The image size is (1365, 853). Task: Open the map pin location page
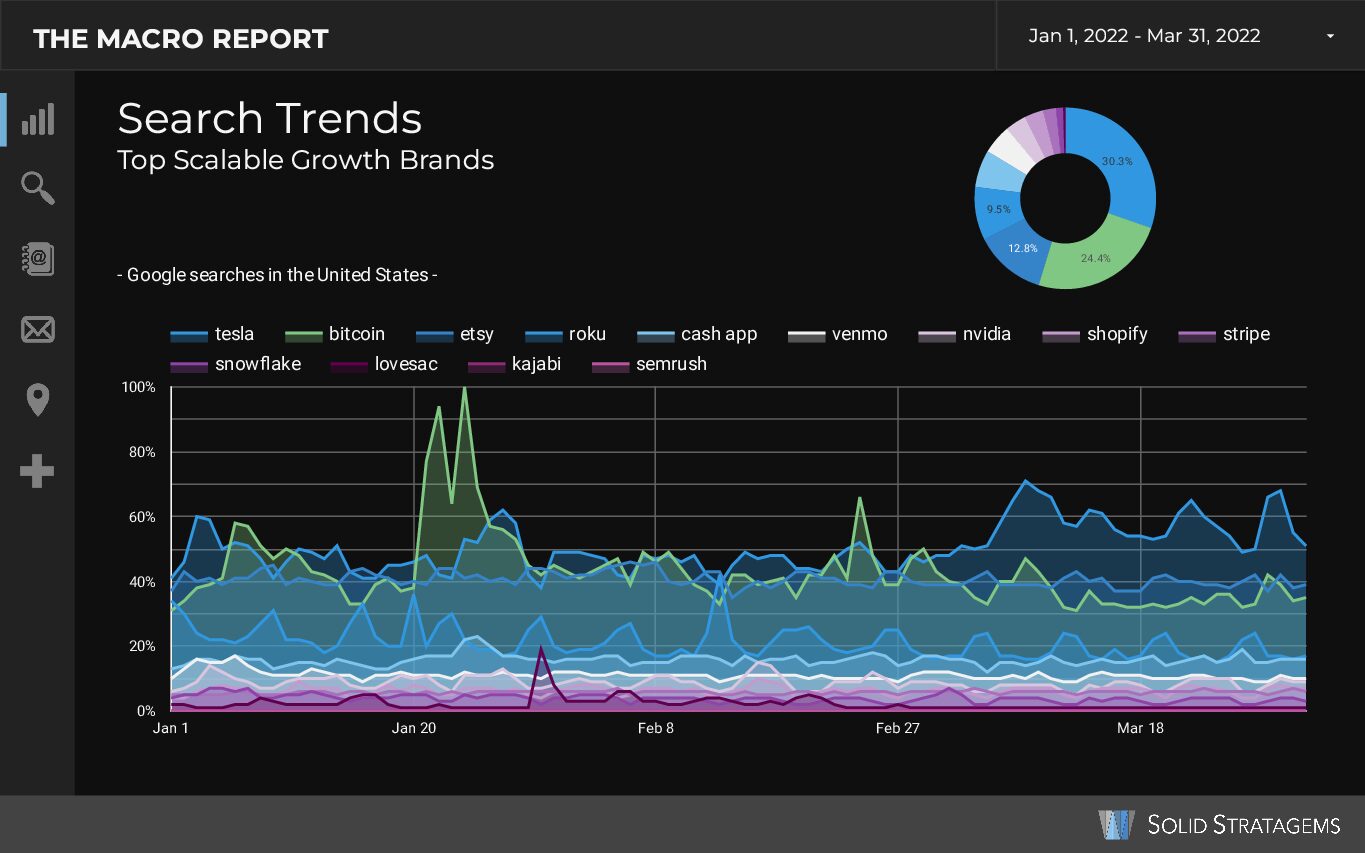click(x=38, y=400)
